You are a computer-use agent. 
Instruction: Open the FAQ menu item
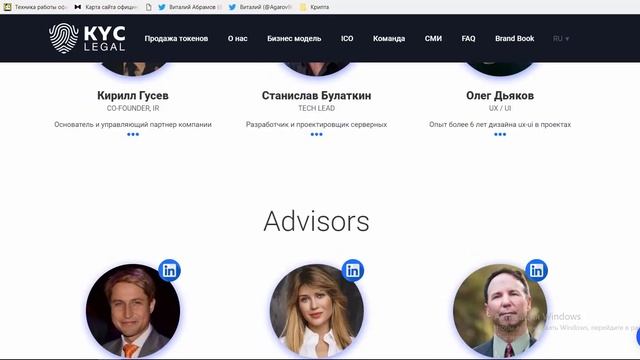tap(469, 38)
